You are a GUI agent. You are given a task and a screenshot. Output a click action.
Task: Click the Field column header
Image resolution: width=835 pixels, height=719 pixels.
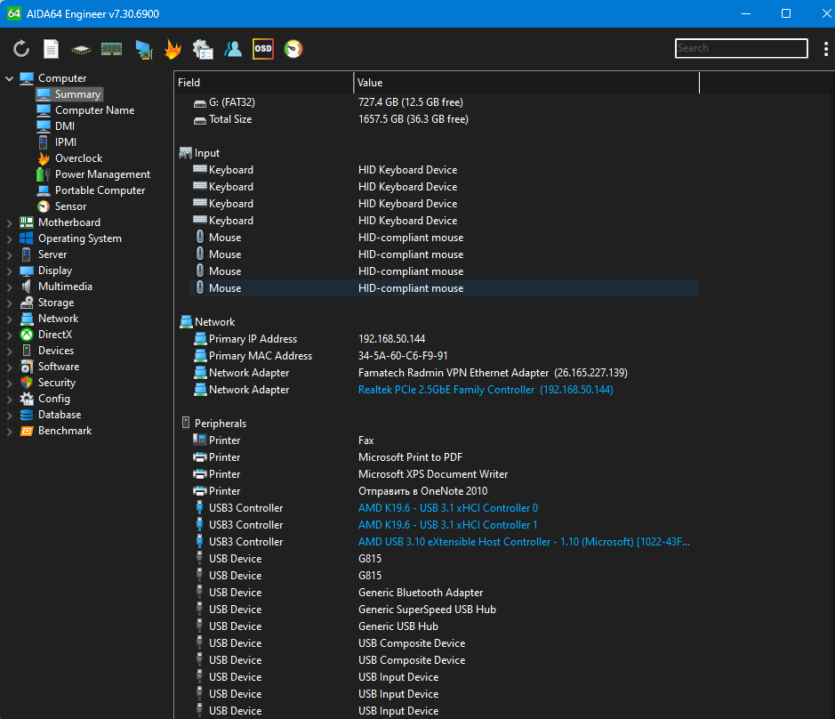tap(264, 83)
